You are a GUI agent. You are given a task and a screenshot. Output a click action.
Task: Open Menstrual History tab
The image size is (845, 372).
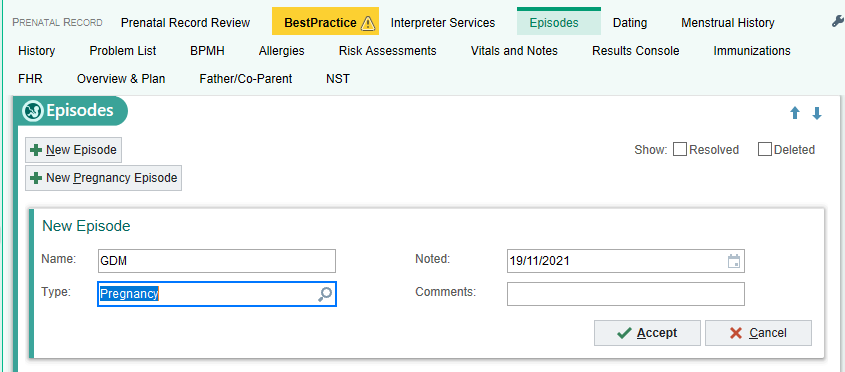[x=728, y=23]
